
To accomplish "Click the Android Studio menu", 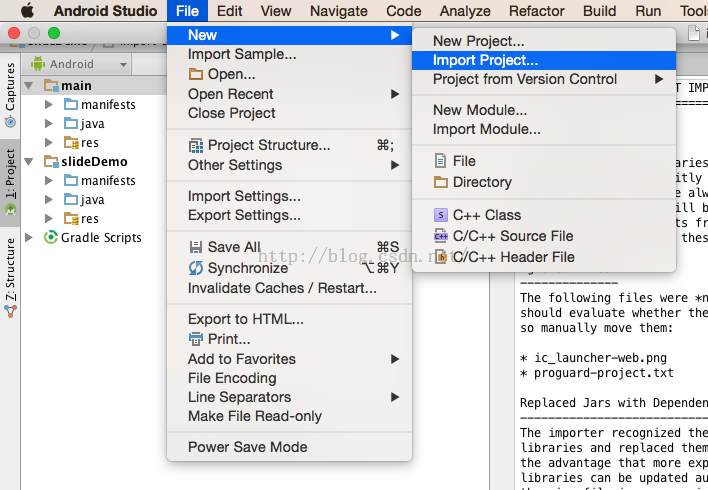I will [106, 10].
